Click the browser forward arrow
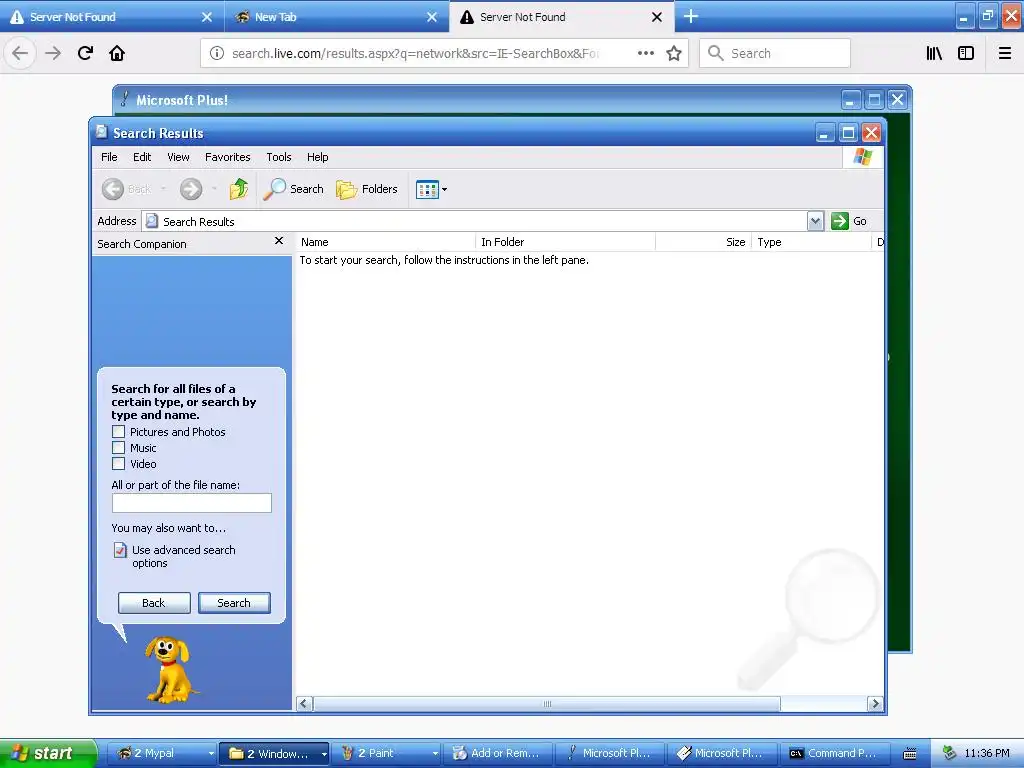 (53, 53)
